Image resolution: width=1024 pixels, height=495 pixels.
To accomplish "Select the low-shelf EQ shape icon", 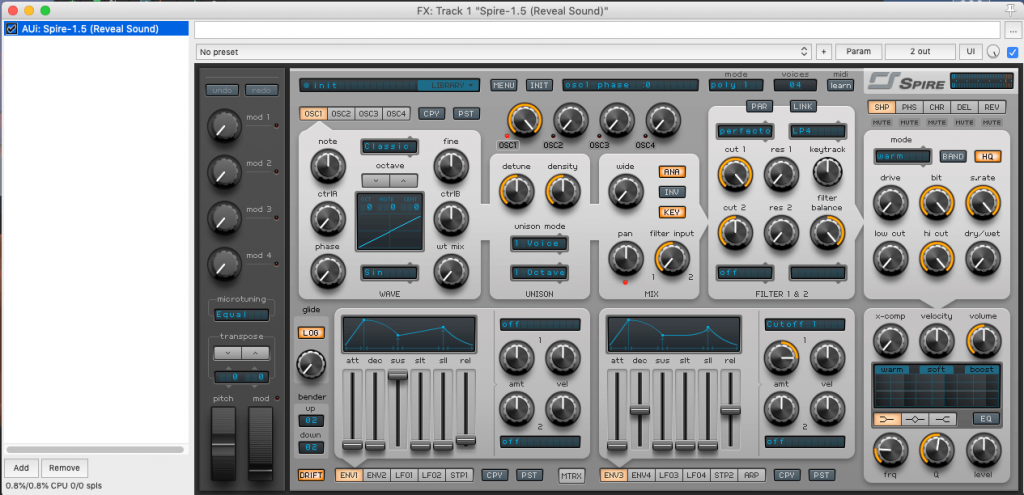I will 888,419.
